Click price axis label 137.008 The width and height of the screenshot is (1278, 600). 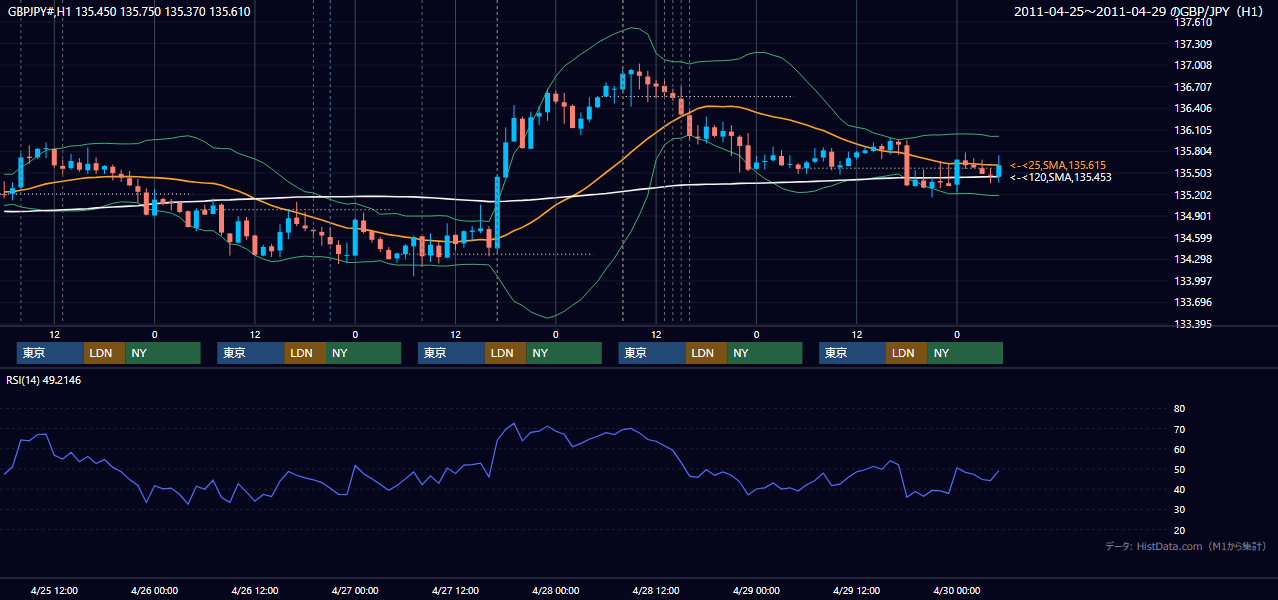1192,66
